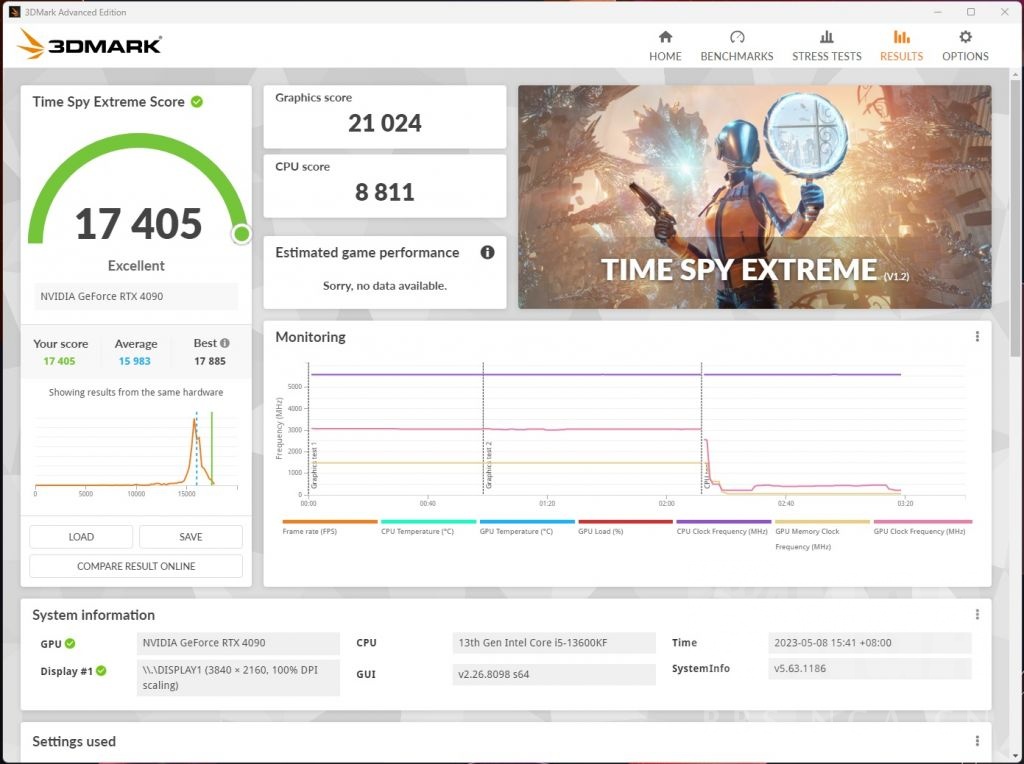Click the Display #1 green check icon
This screenshot has width=1024, height=764.
[x=101, y=671]
